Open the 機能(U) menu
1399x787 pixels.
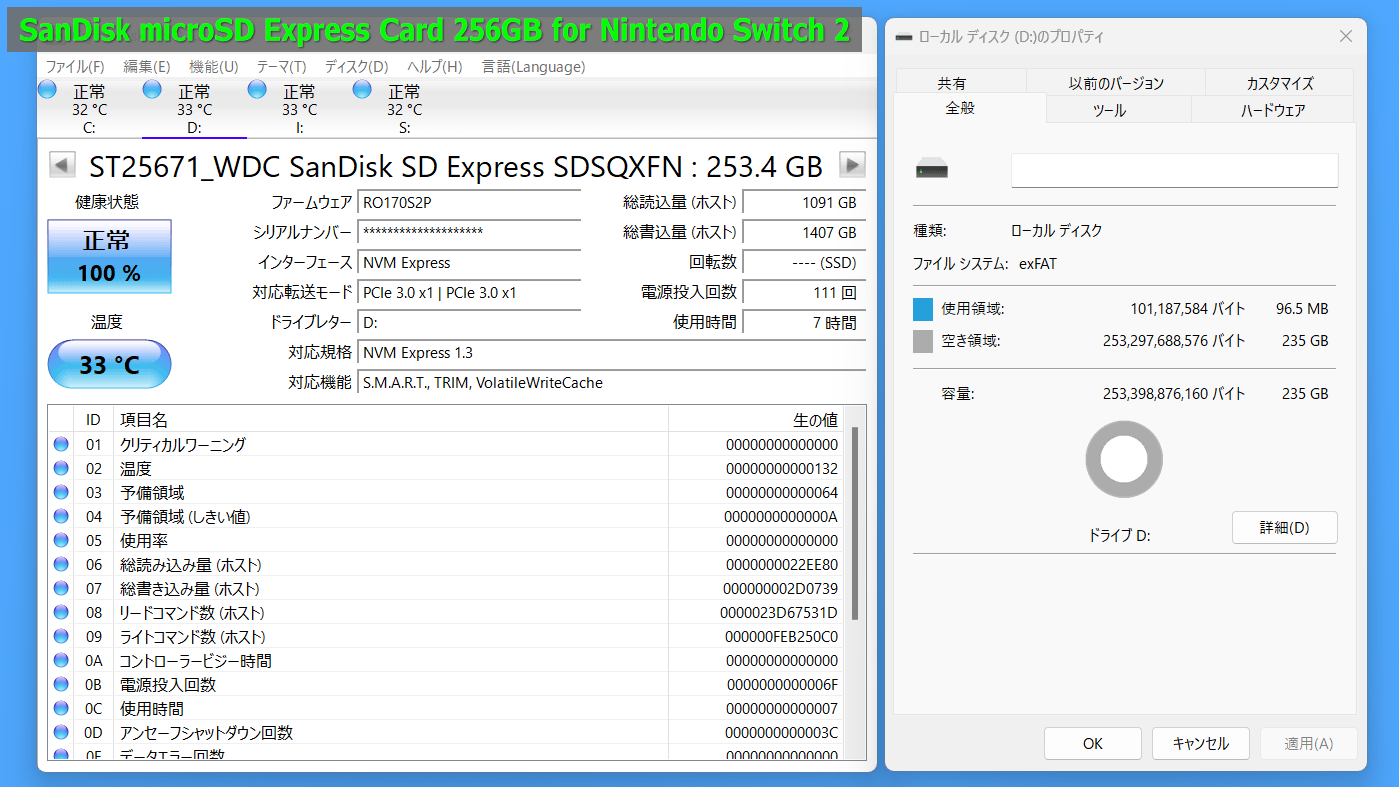[x=213, y=67]
